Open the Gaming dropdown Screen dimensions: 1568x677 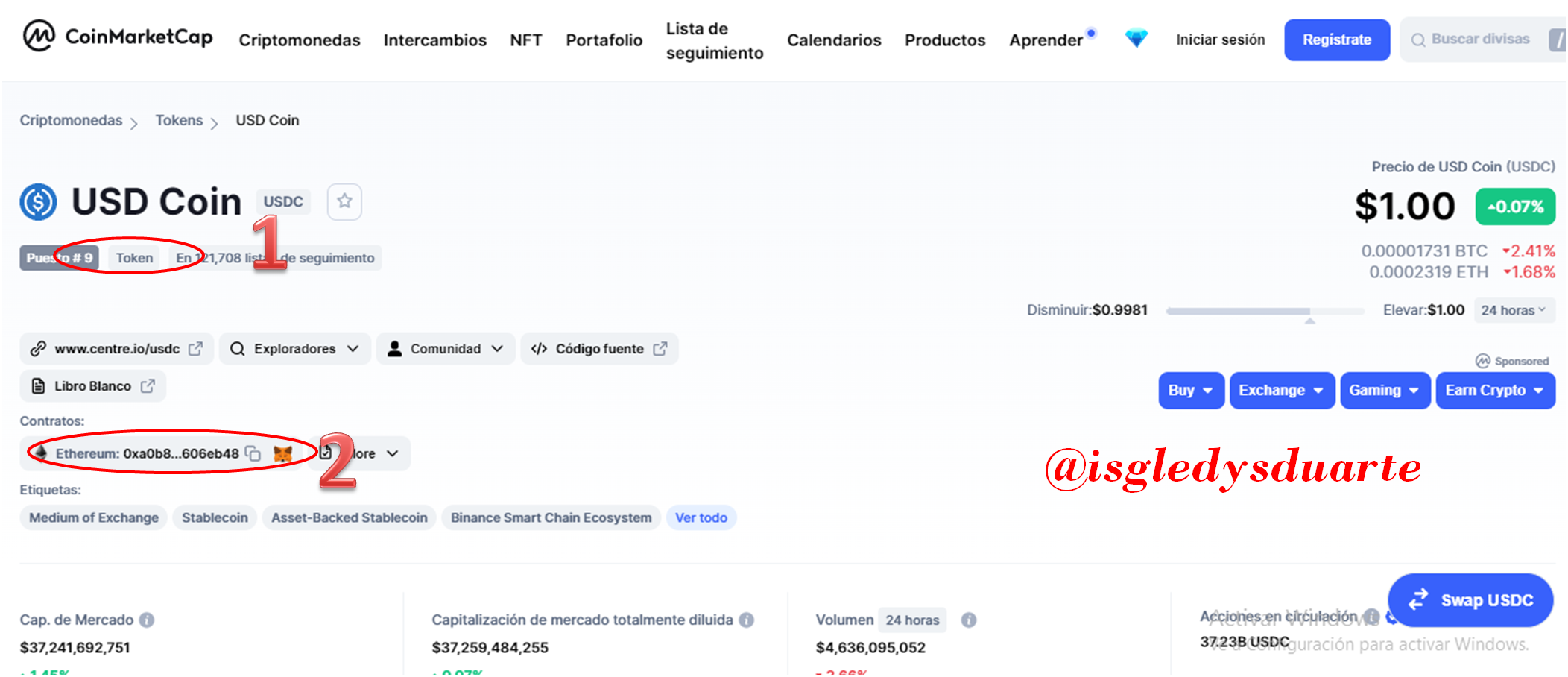coord(1385,390)
